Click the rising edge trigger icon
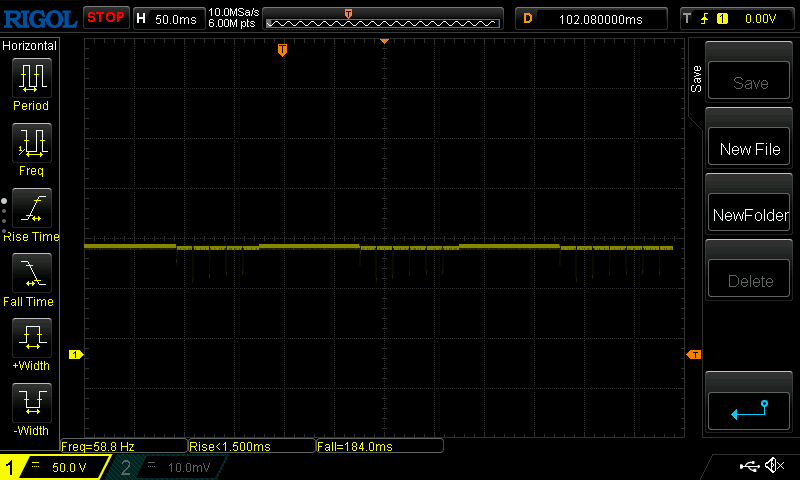This screenshot has height=480, width=800. [x=704, y=19]
